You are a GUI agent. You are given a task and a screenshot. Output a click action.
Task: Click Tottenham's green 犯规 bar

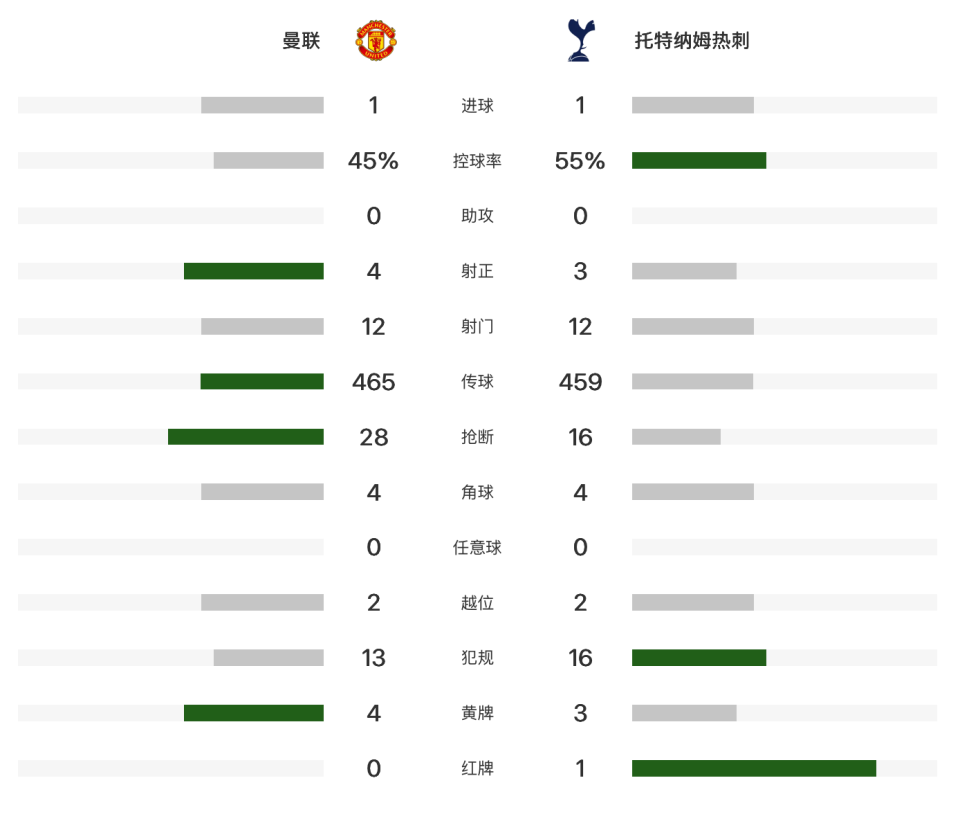click(x=699, y=658)
